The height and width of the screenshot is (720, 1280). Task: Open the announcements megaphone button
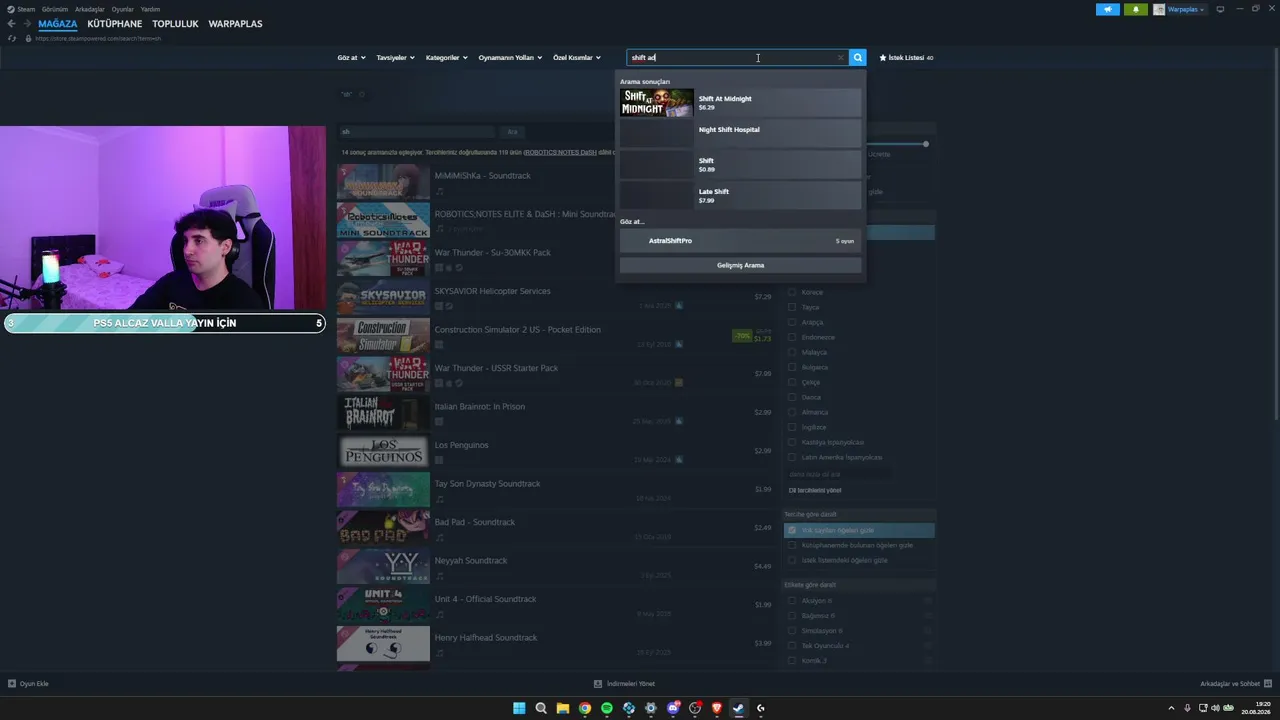pos(1108,9)
